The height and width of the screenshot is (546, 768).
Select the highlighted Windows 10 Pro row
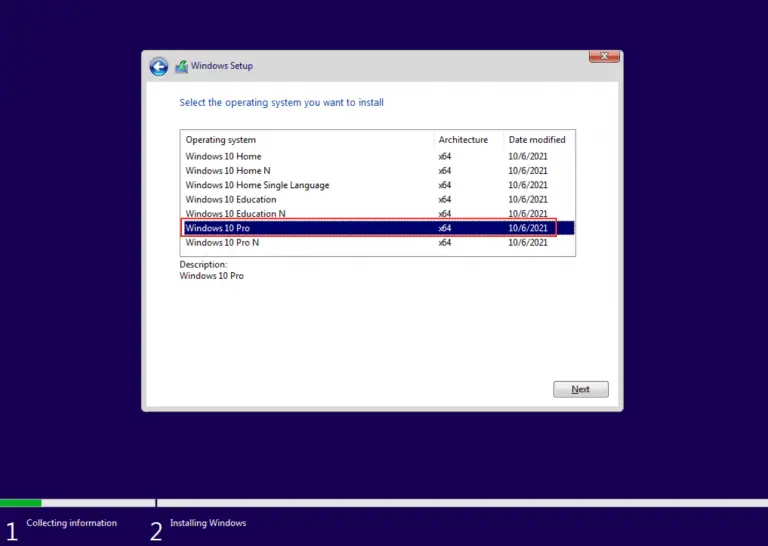click(378, 228)
